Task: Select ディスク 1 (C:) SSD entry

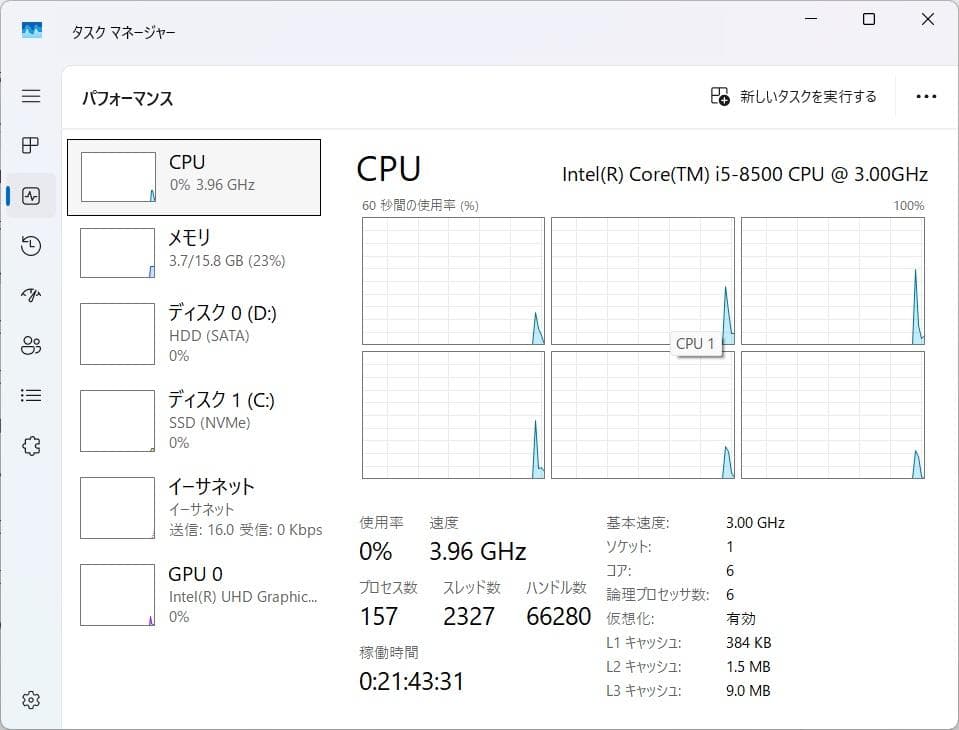Action: pos(193,421)
